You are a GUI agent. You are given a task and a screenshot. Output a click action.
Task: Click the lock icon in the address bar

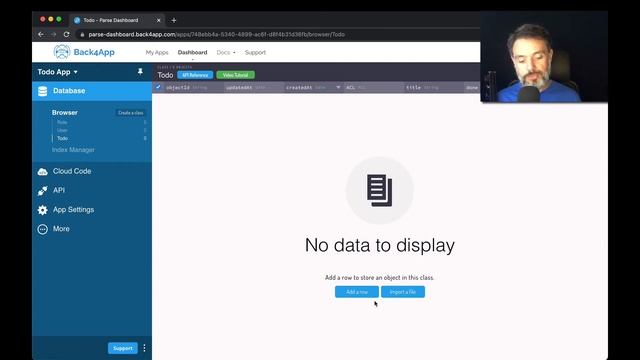82,35
